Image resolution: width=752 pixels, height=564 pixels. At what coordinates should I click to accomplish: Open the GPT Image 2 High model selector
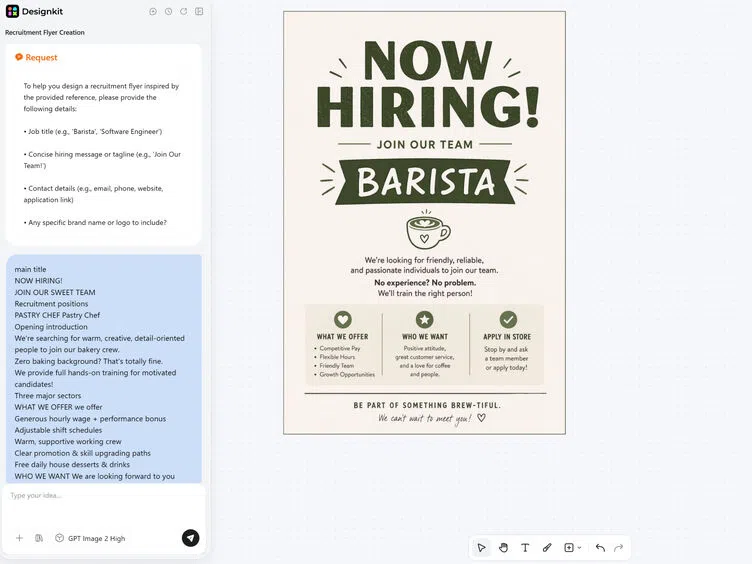point(90,538)
